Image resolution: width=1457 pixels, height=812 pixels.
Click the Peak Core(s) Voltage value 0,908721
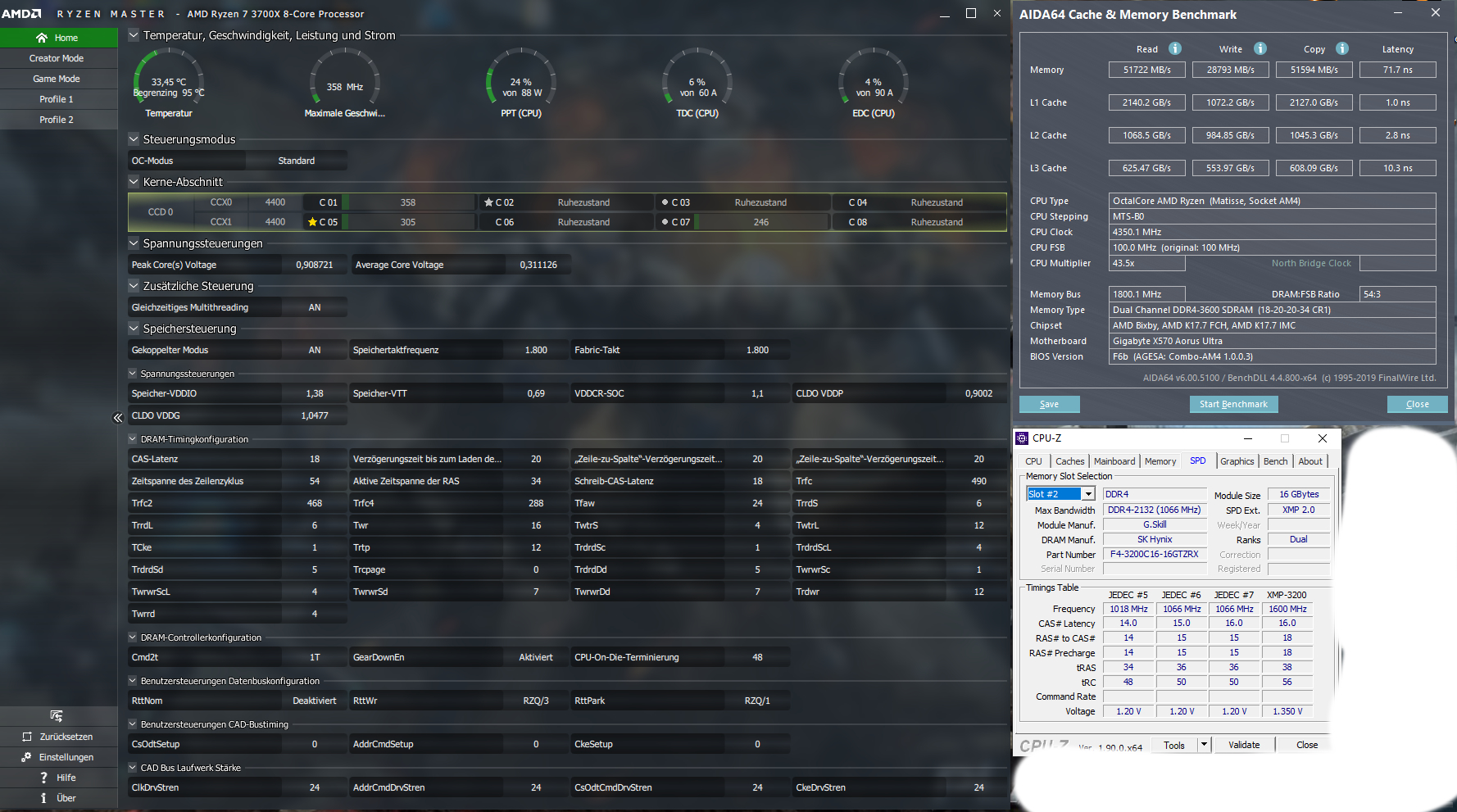[315, 265]
